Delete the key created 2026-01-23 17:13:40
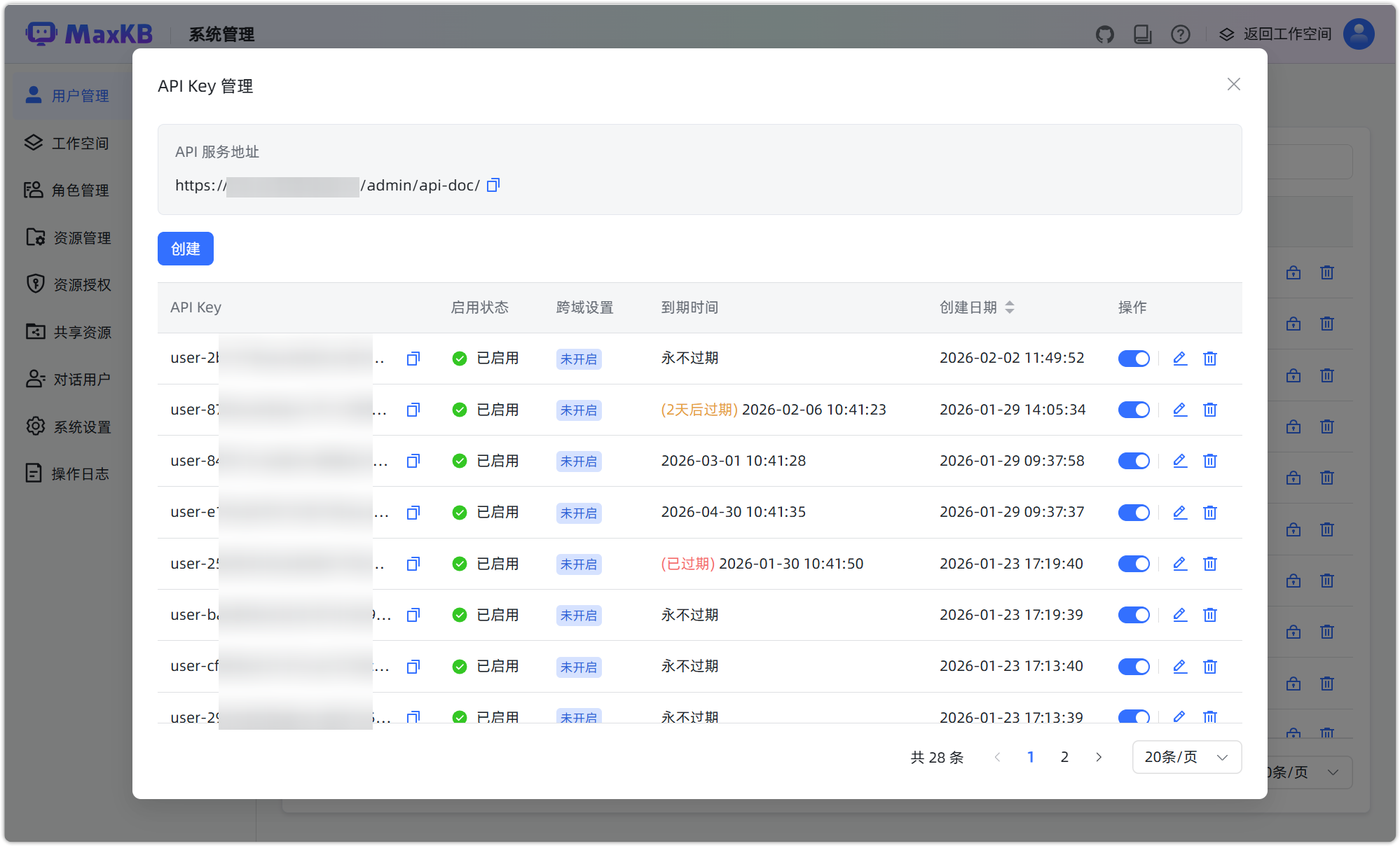The width and height of the screenshot is (1400, 846). tap(1210, 667)
